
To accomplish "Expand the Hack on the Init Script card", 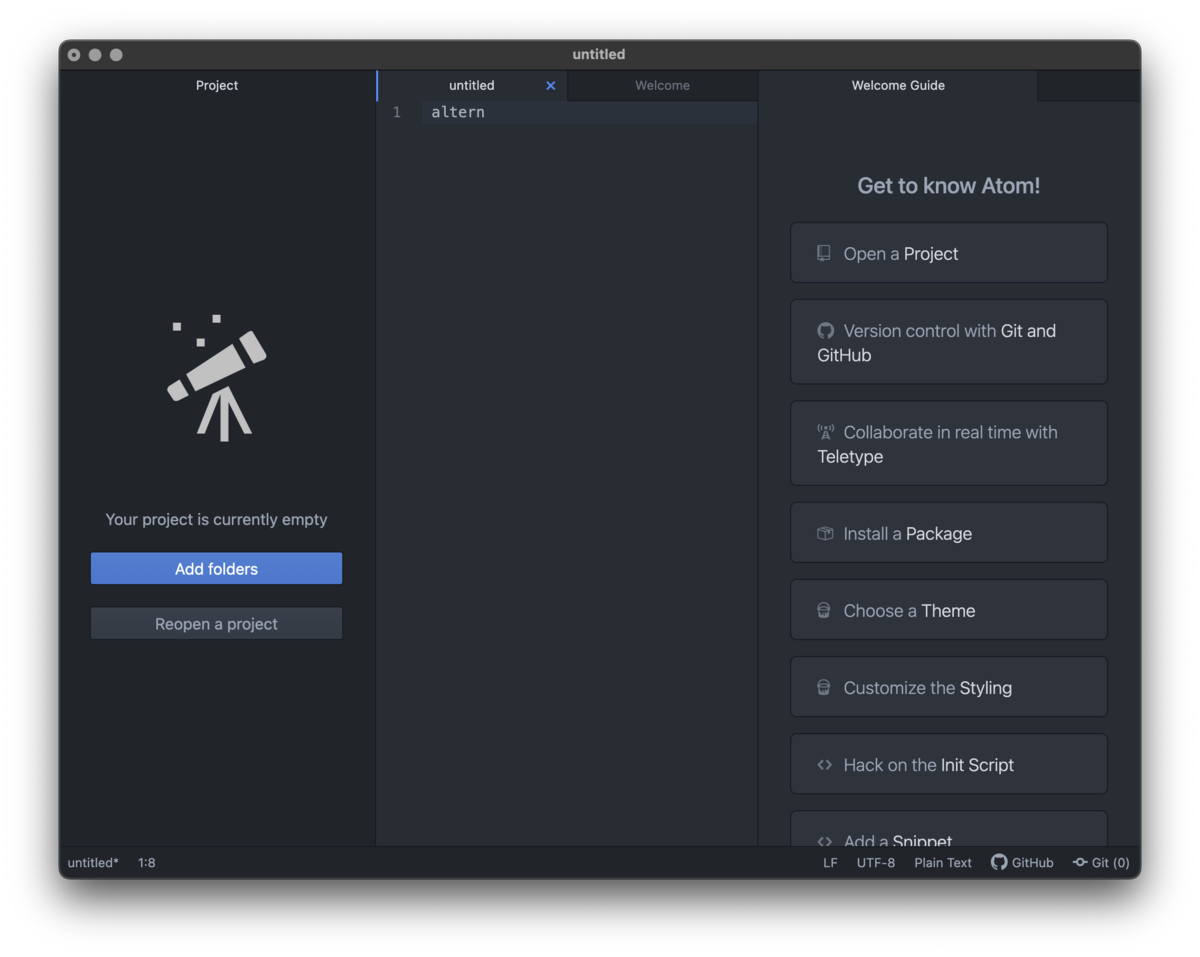I will 949,764.
